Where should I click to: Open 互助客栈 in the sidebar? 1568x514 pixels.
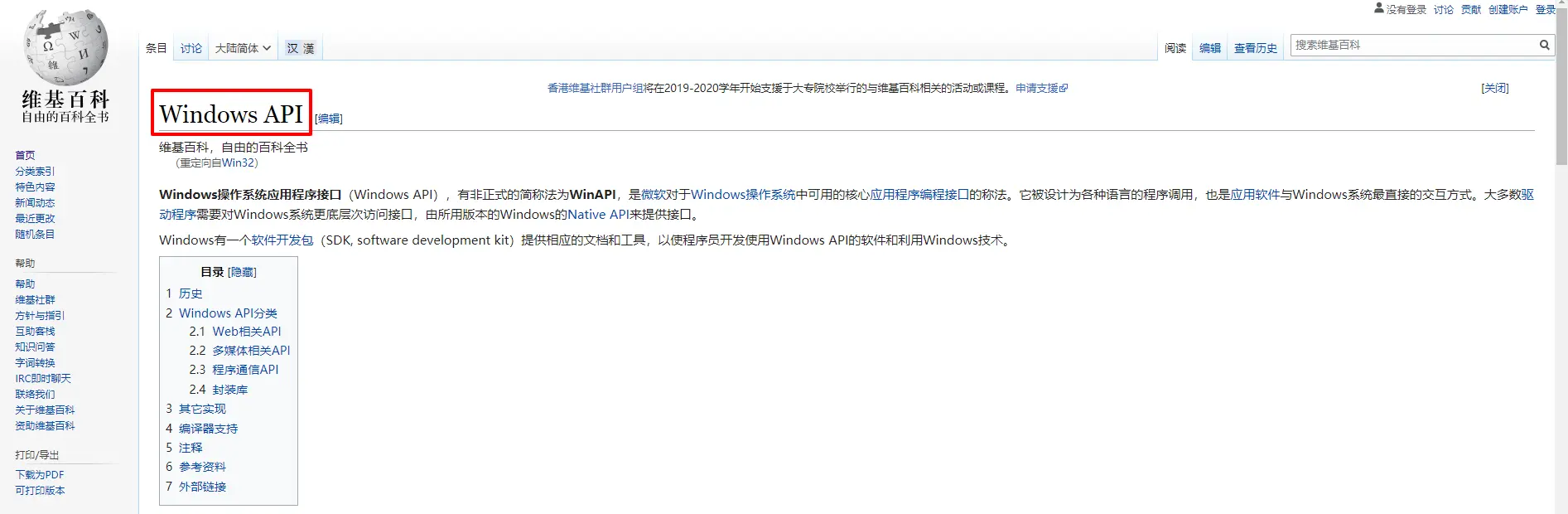click(x=35, y=331)
